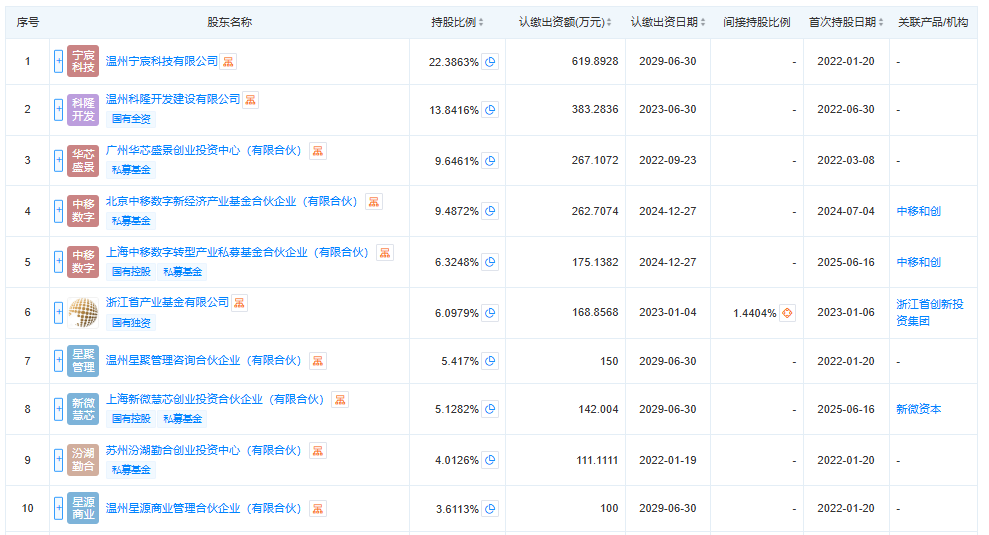Open 浙江省产业基金有限公司 page

(x=167, y=303)
